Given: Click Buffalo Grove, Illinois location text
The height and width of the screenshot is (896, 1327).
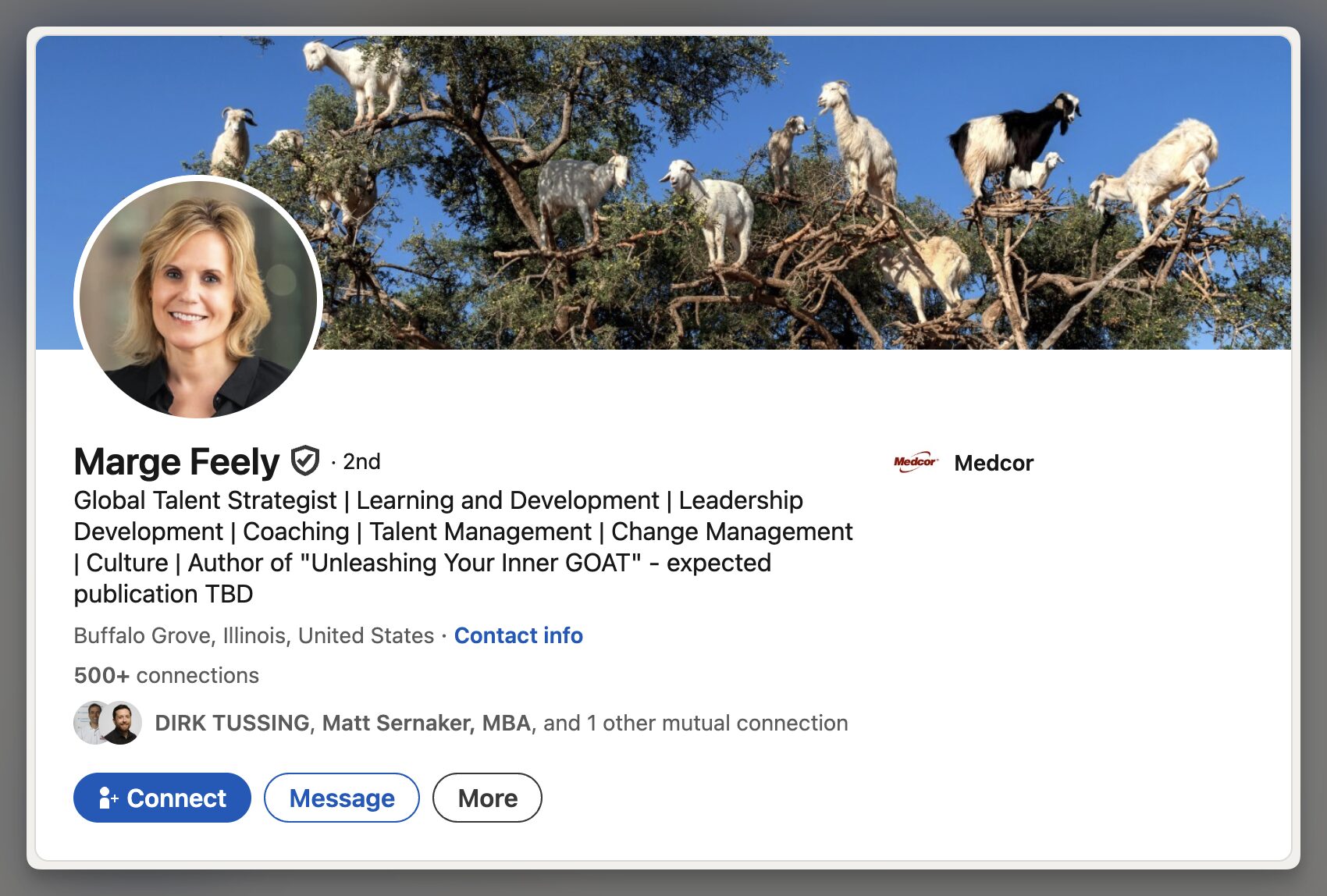Looking at the screenshot, I should tap(253, 635).
